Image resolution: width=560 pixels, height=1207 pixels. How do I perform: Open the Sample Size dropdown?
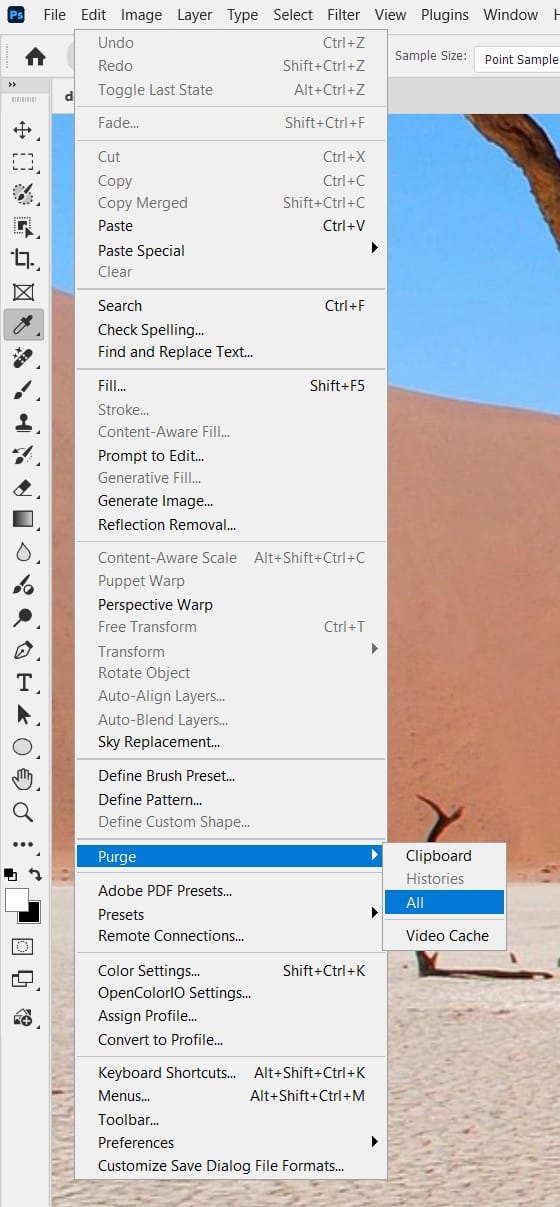[x=517, y=59]
